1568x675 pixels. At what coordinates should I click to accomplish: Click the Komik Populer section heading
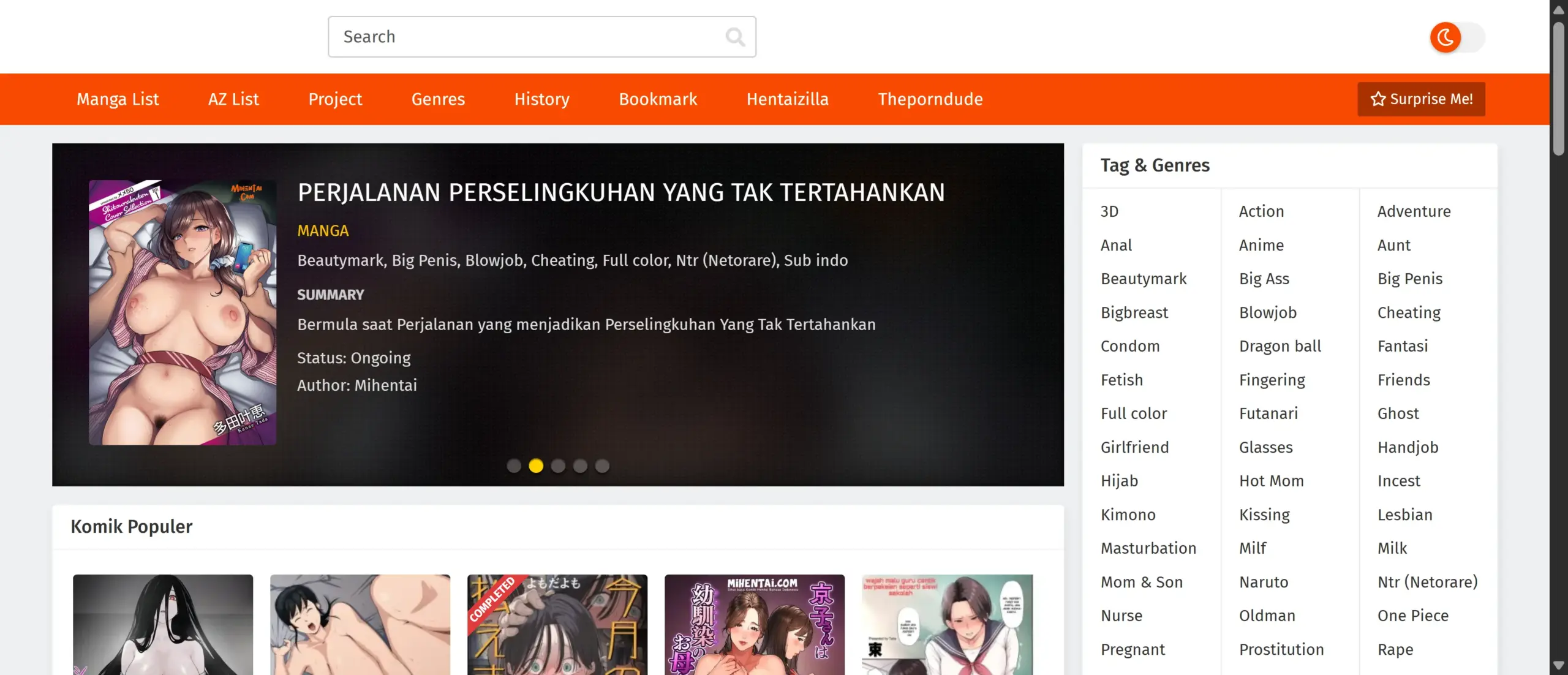132,527
